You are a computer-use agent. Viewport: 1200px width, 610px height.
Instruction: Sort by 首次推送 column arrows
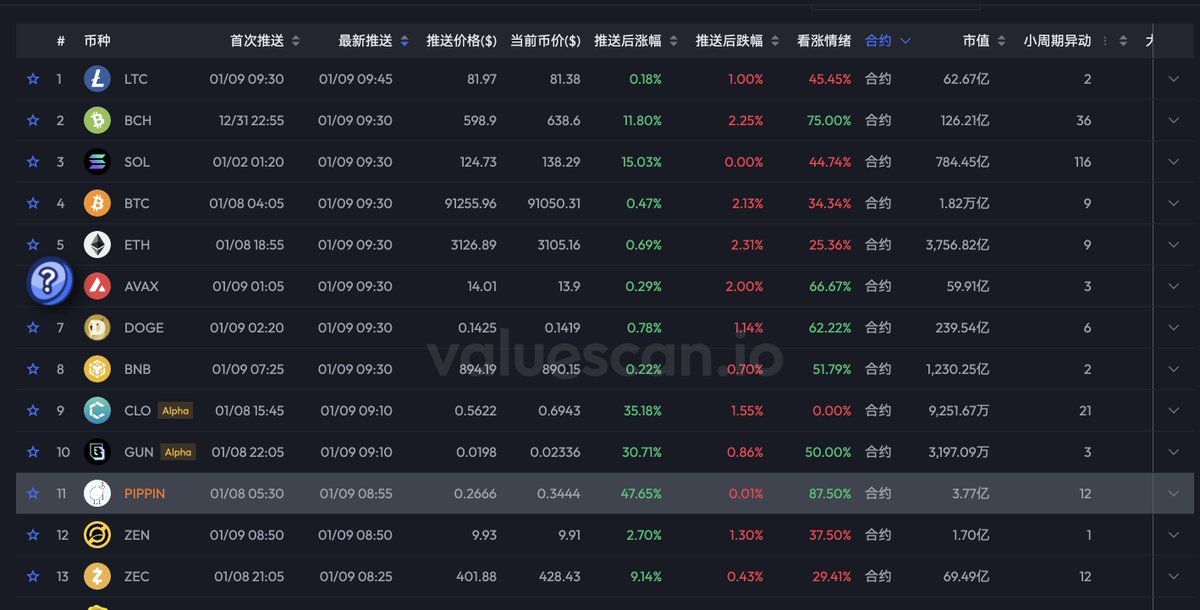tap(295, 41)
